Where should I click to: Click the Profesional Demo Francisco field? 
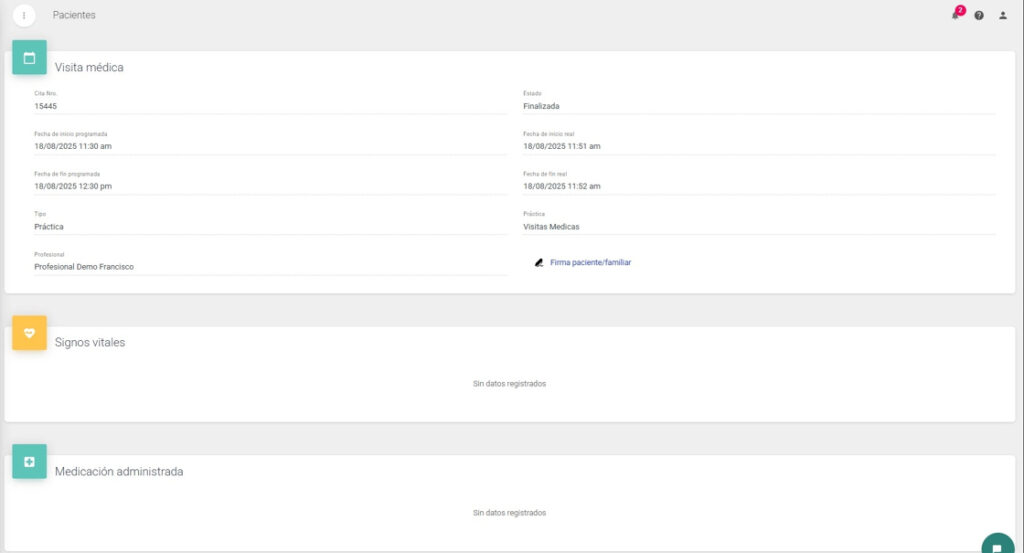pyautogui.click(x=270, y=267)
